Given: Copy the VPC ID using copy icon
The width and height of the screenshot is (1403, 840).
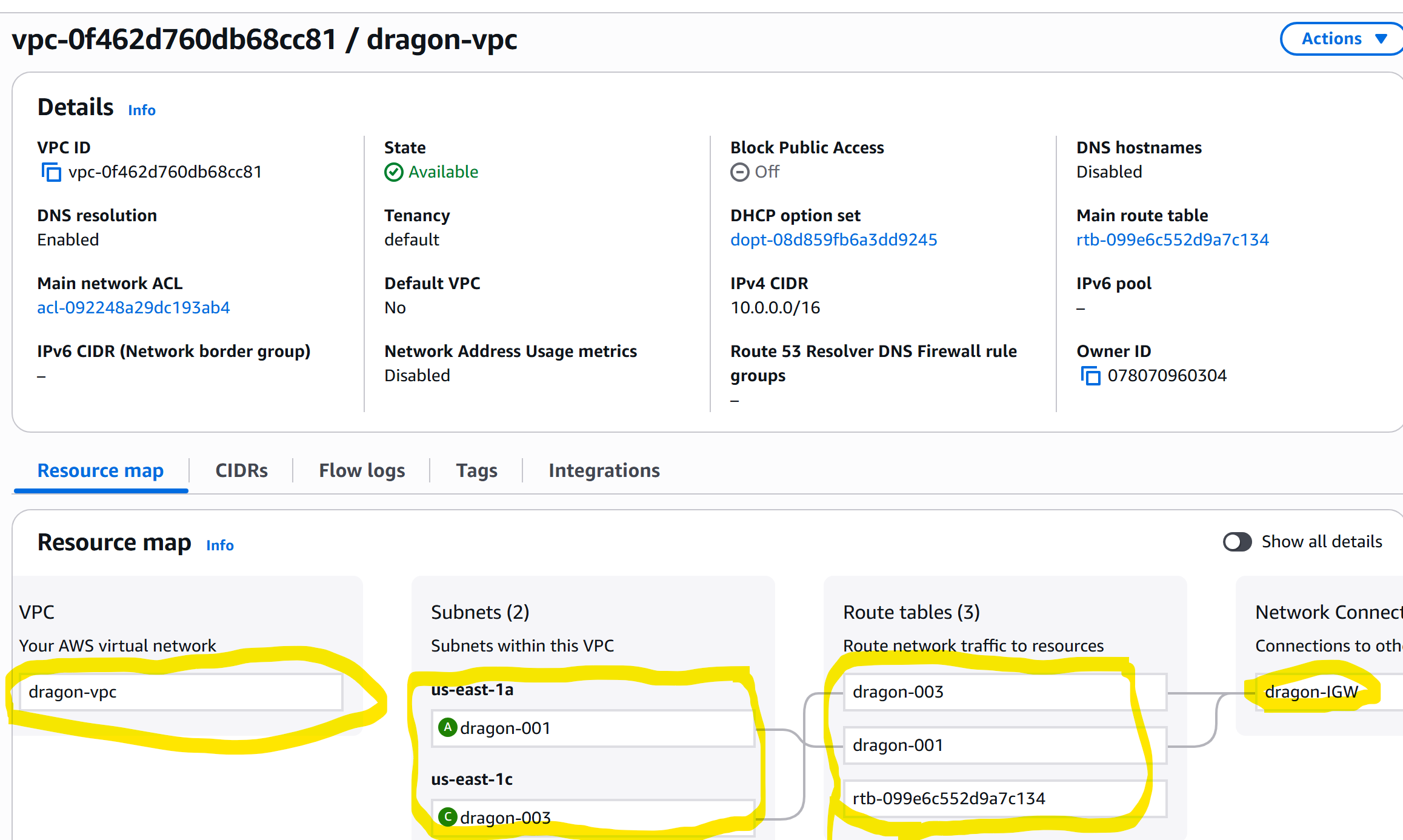Looking at the screenshot, I should tap(51, 172).
